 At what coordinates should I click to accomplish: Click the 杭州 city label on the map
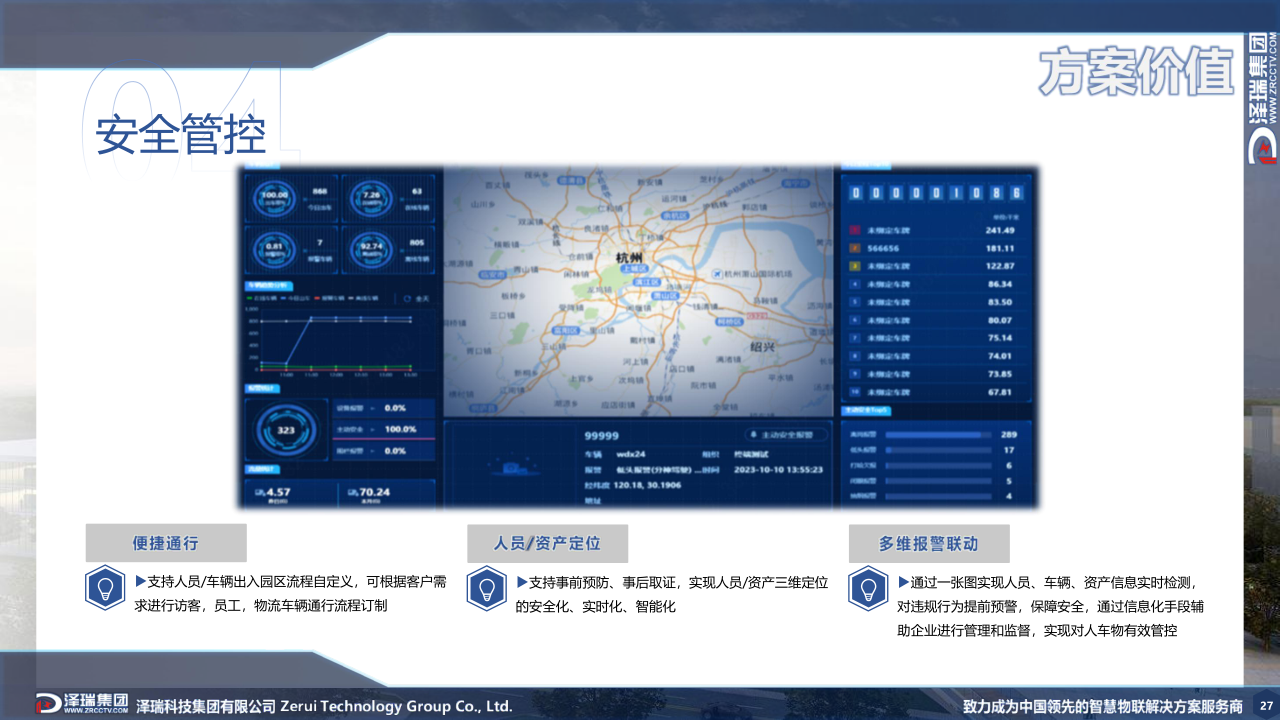(x=629, y=257)
